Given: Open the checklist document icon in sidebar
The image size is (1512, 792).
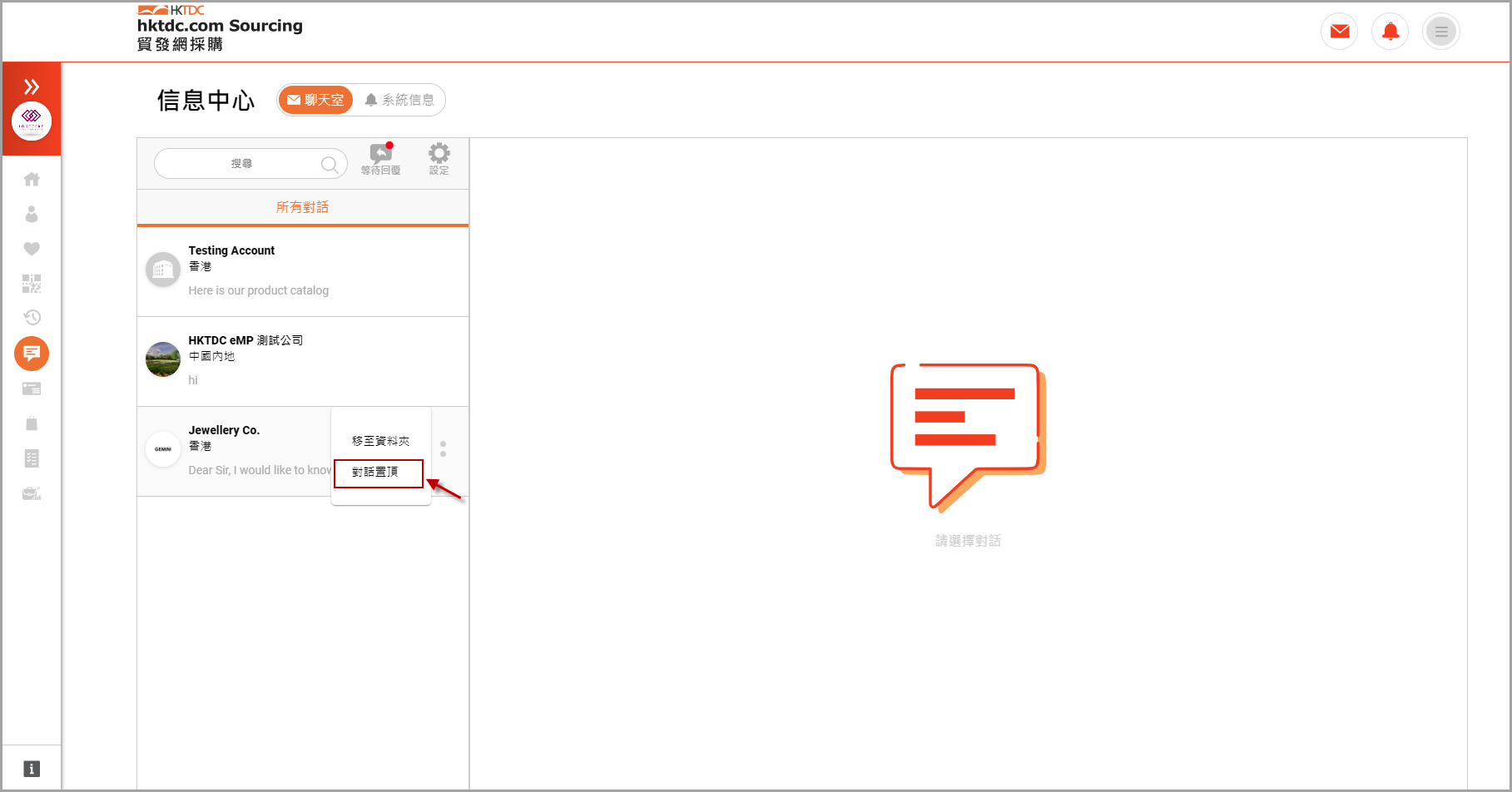Looking at the screenshot, I should click(x=32, y=458).
